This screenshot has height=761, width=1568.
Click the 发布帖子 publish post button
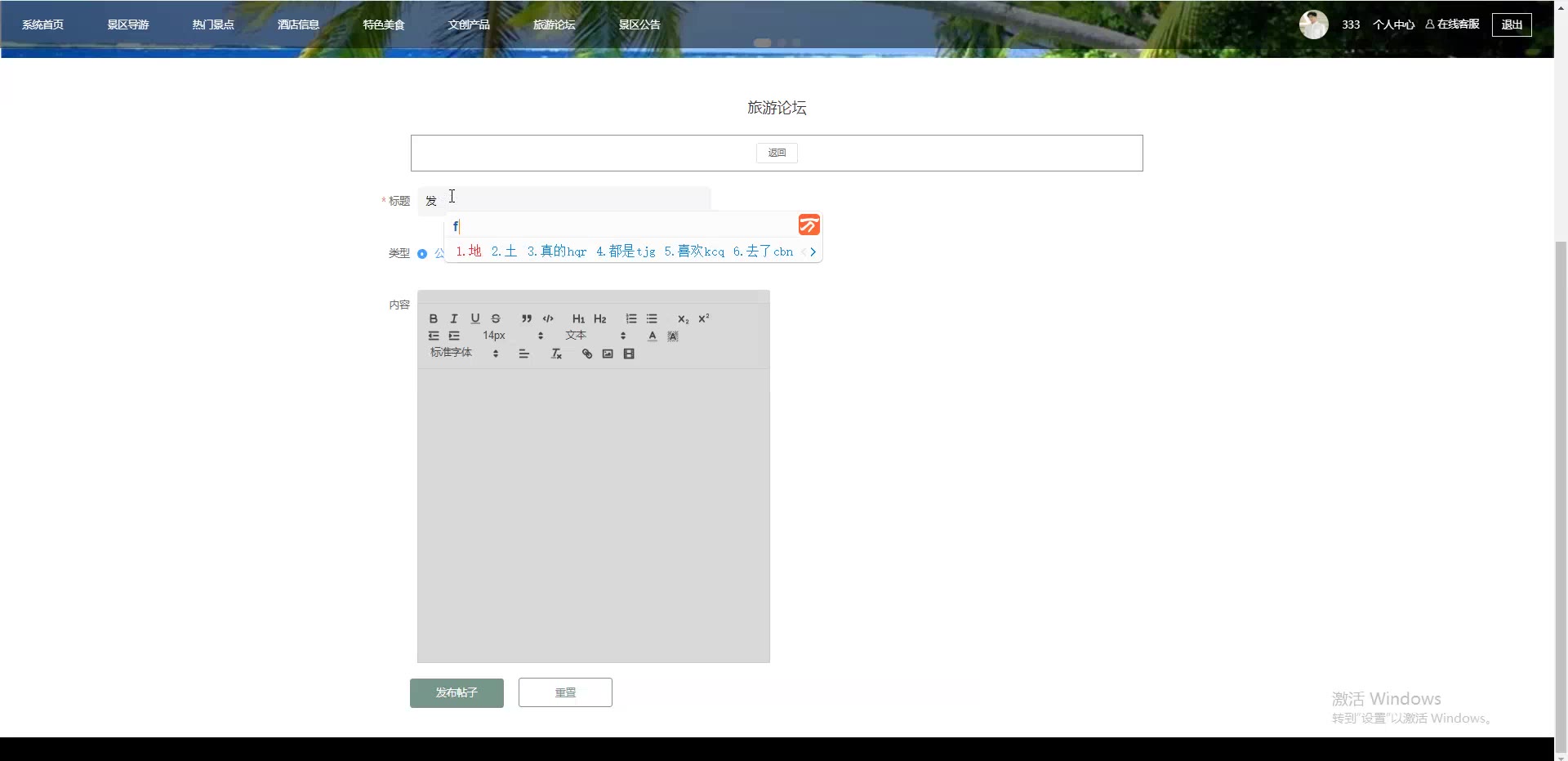(457, 692)
